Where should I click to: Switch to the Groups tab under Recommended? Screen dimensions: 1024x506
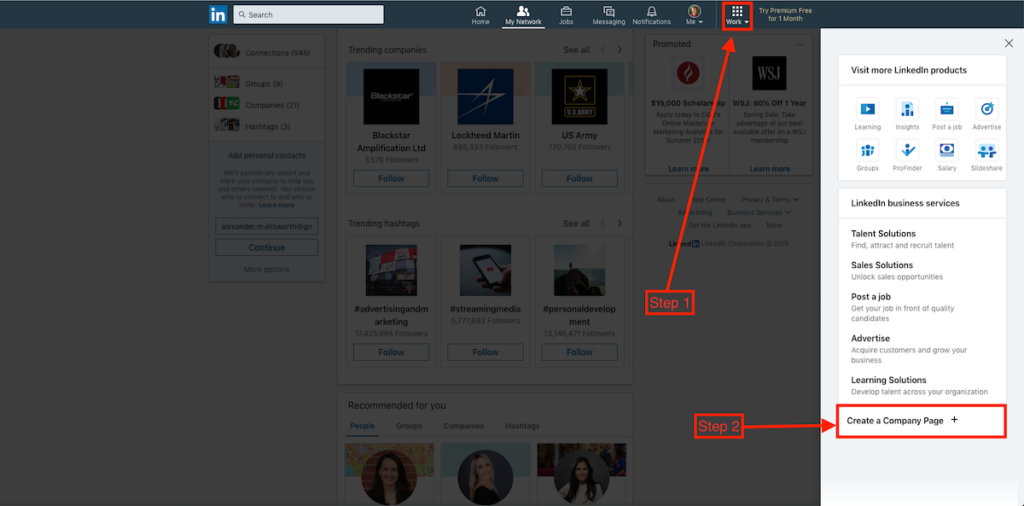409,426
